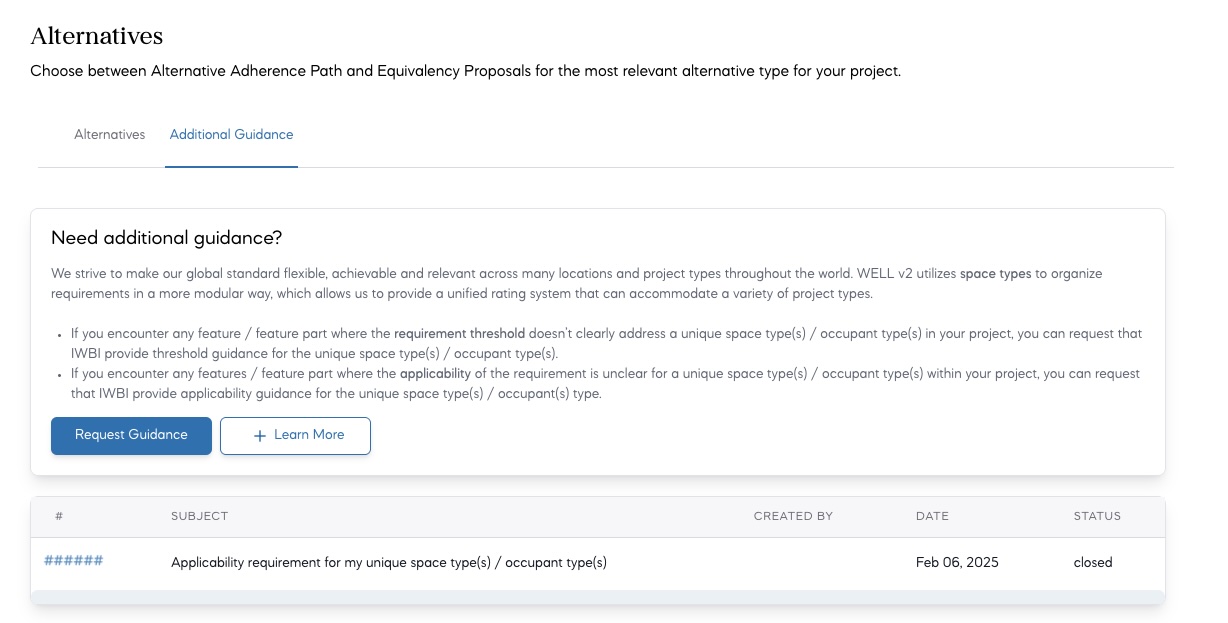Click the Need additional guidance? heading
Viewport: 1228px width, 623px height.
click(166, 238)
